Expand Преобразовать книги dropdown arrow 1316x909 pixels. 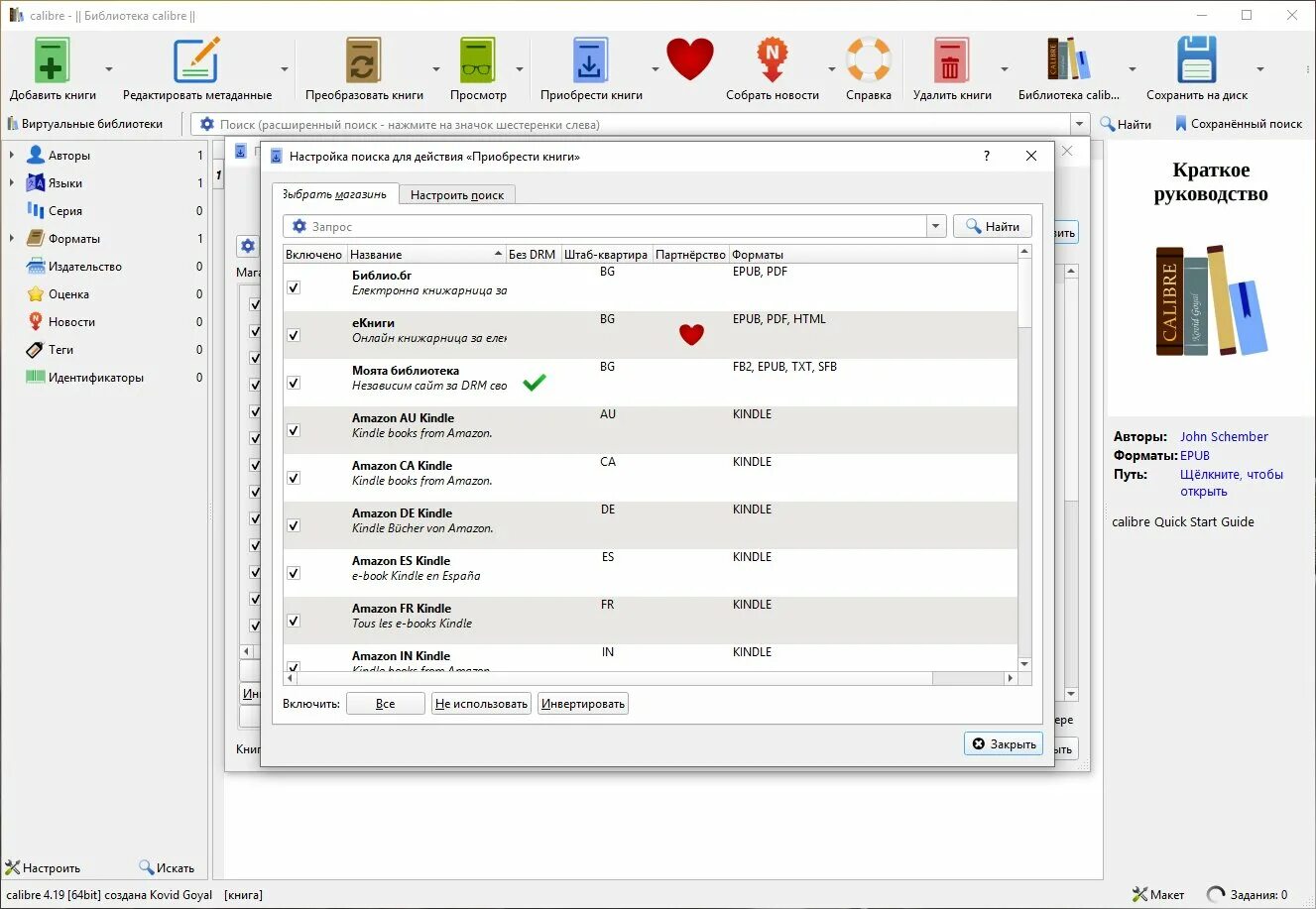tap(435, 69)
